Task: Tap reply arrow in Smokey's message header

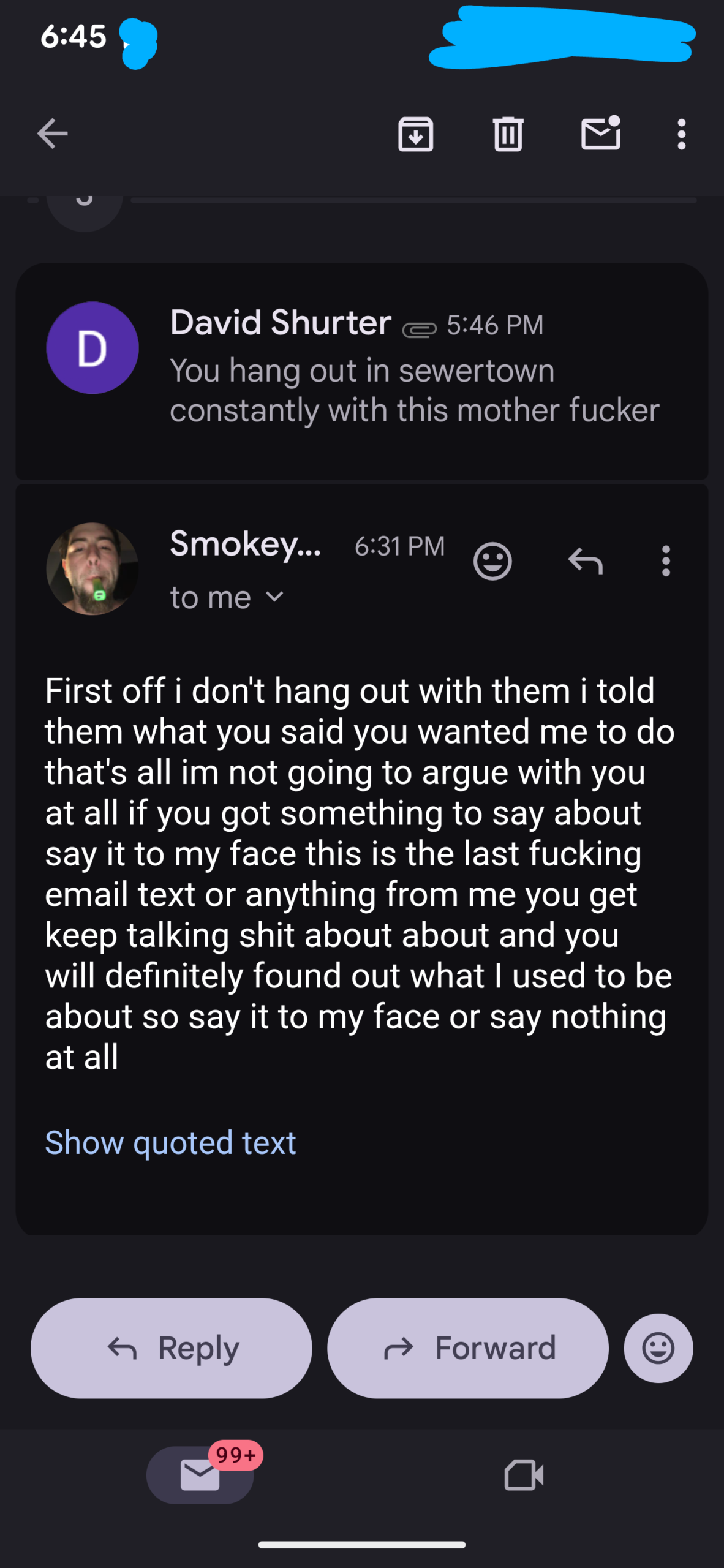Action: 586,560
